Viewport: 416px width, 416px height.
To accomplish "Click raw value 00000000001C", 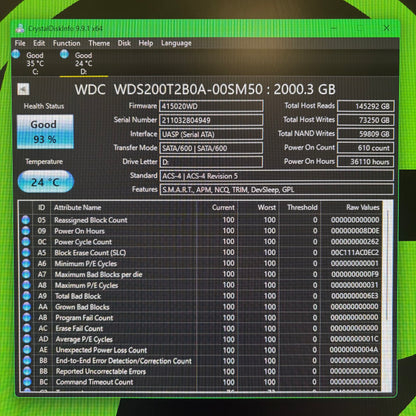I will [355, 339].
